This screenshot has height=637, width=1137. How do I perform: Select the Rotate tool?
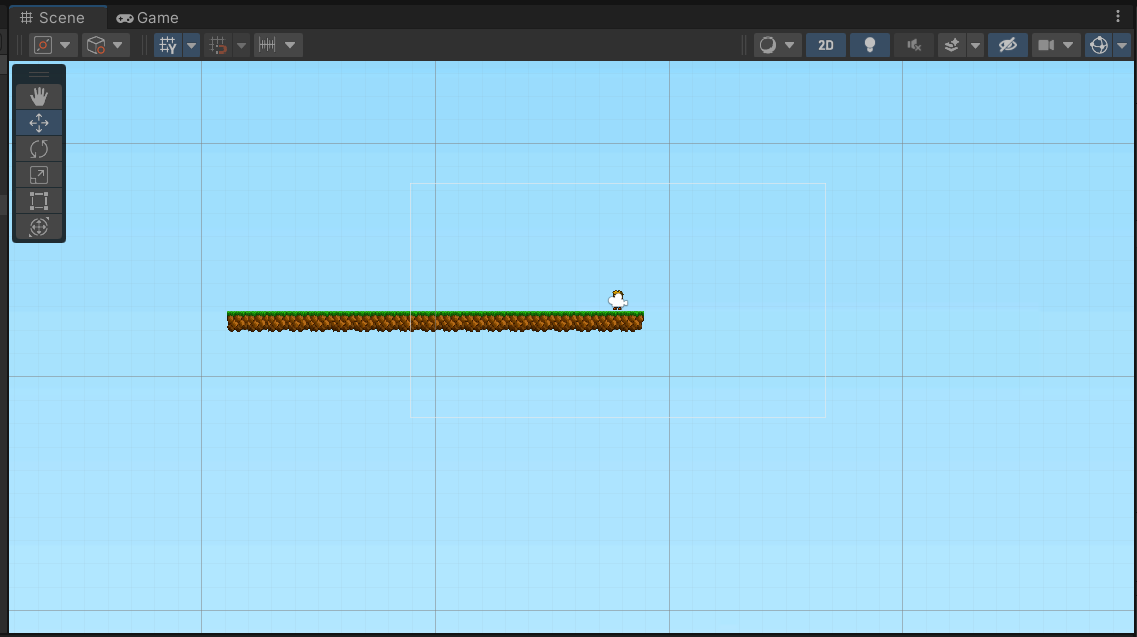pos(39,149)
